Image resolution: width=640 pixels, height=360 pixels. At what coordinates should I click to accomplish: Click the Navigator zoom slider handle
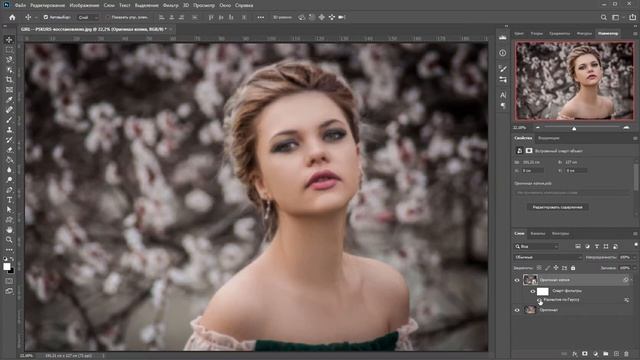tap(574, 128)
